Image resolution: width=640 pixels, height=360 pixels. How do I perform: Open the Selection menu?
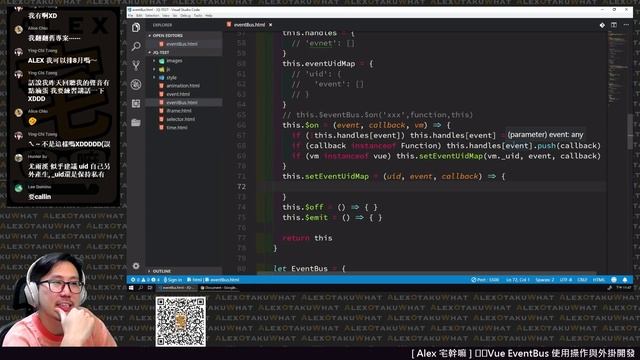[152, 16]
